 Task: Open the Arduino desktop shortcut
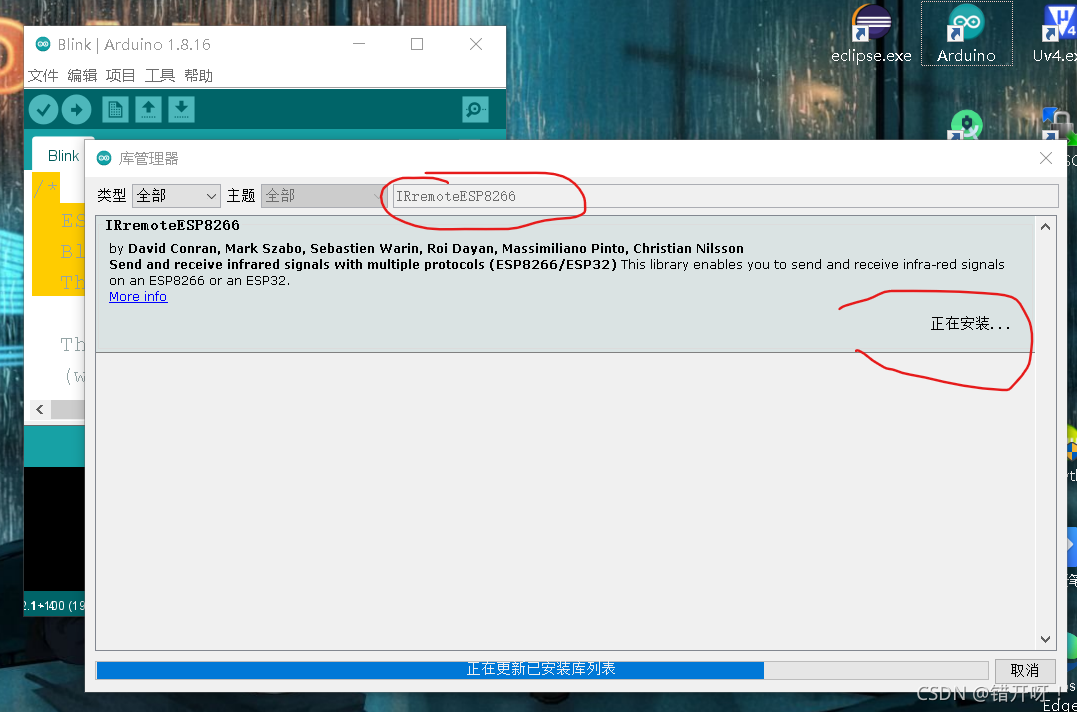pos(966,34)
